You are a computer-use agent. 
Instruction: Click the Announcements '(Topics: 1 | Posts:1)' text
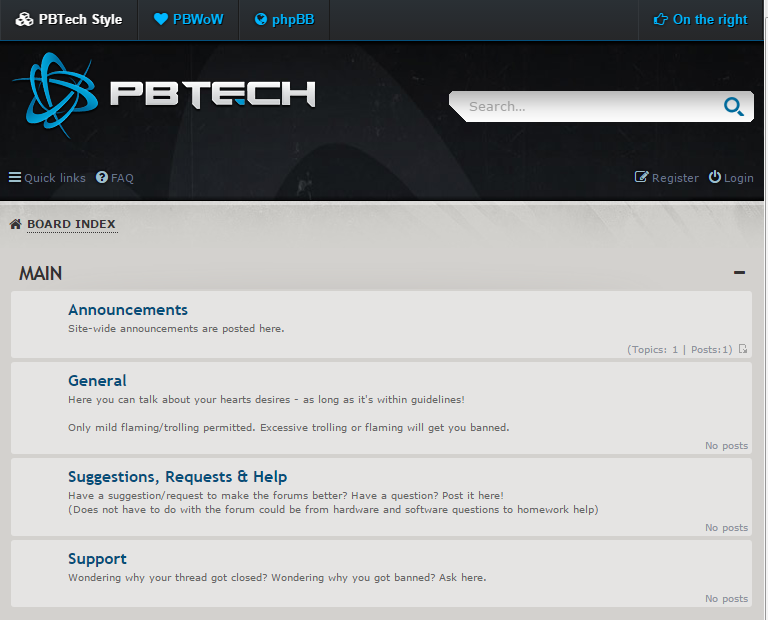(x=679, y=349)
